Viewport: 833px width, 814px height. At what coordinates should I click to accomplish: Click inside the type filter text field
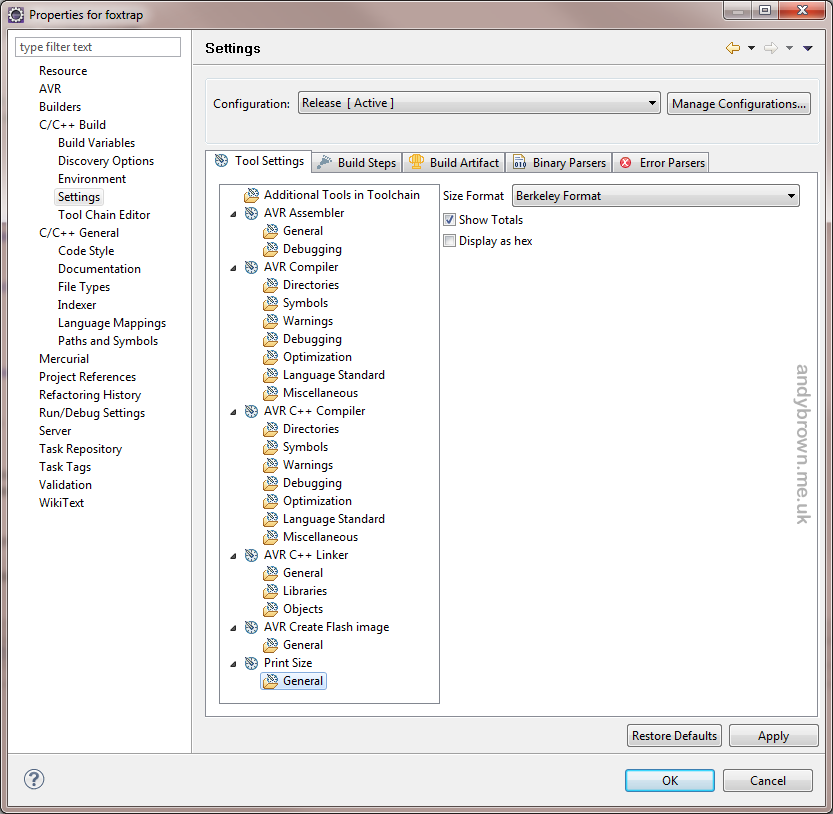point(97,47)
